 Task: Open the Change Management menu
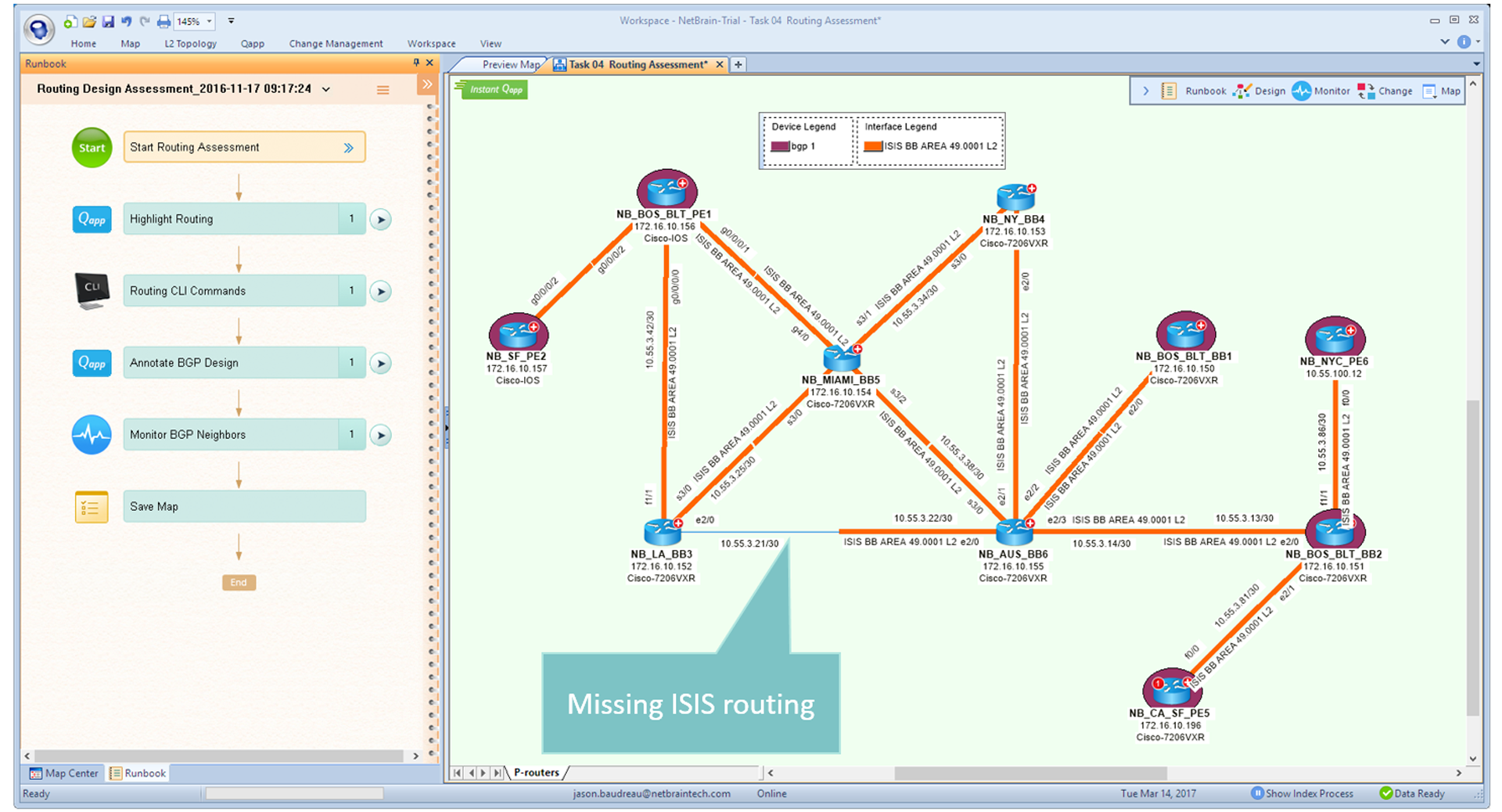[336, 44]
